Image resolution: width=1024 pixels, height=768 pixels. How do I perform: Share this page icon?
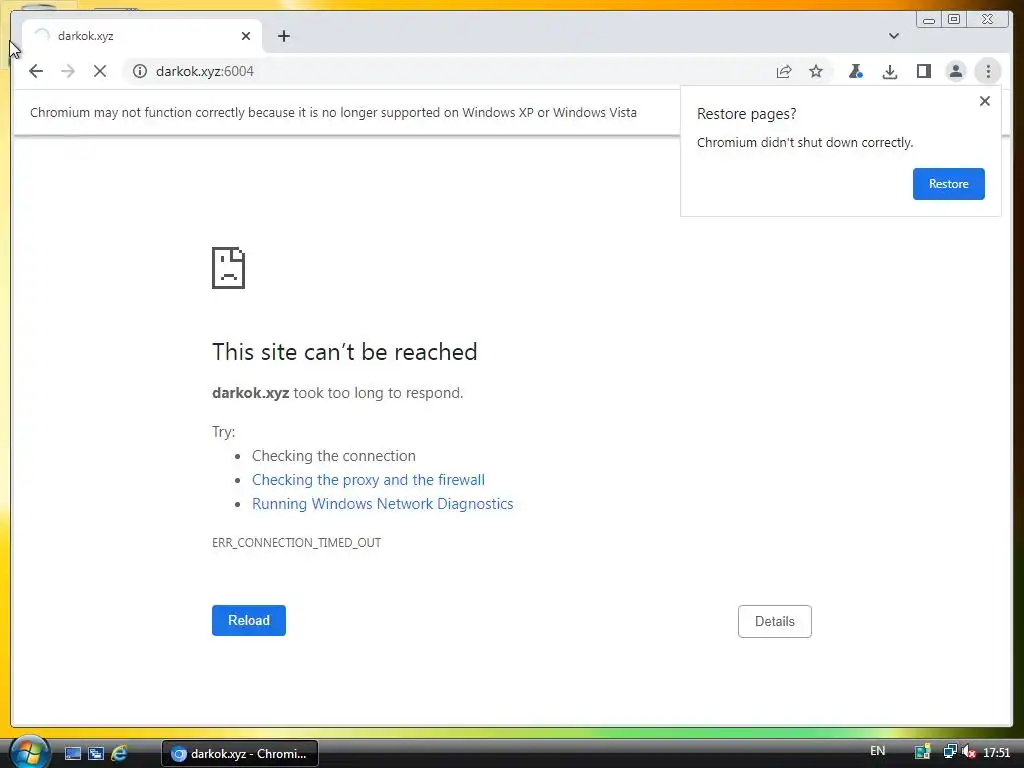click(x=784, y=71)
